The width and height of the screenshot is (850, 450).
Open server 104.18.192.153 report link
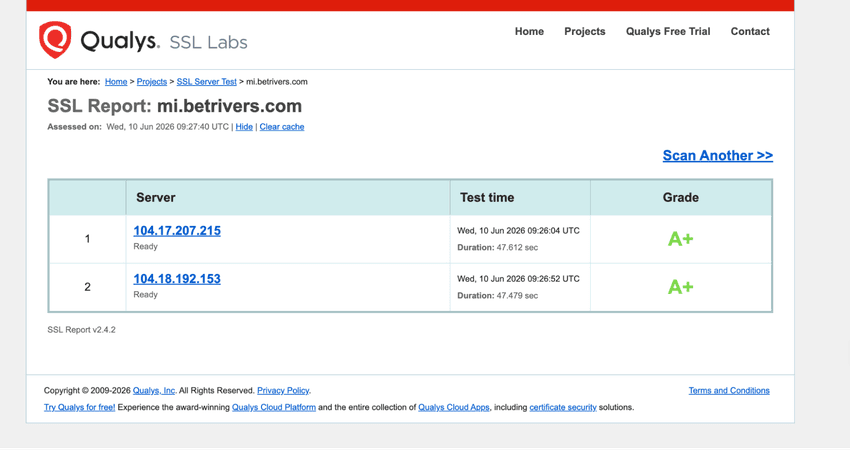tap(177, 279)
